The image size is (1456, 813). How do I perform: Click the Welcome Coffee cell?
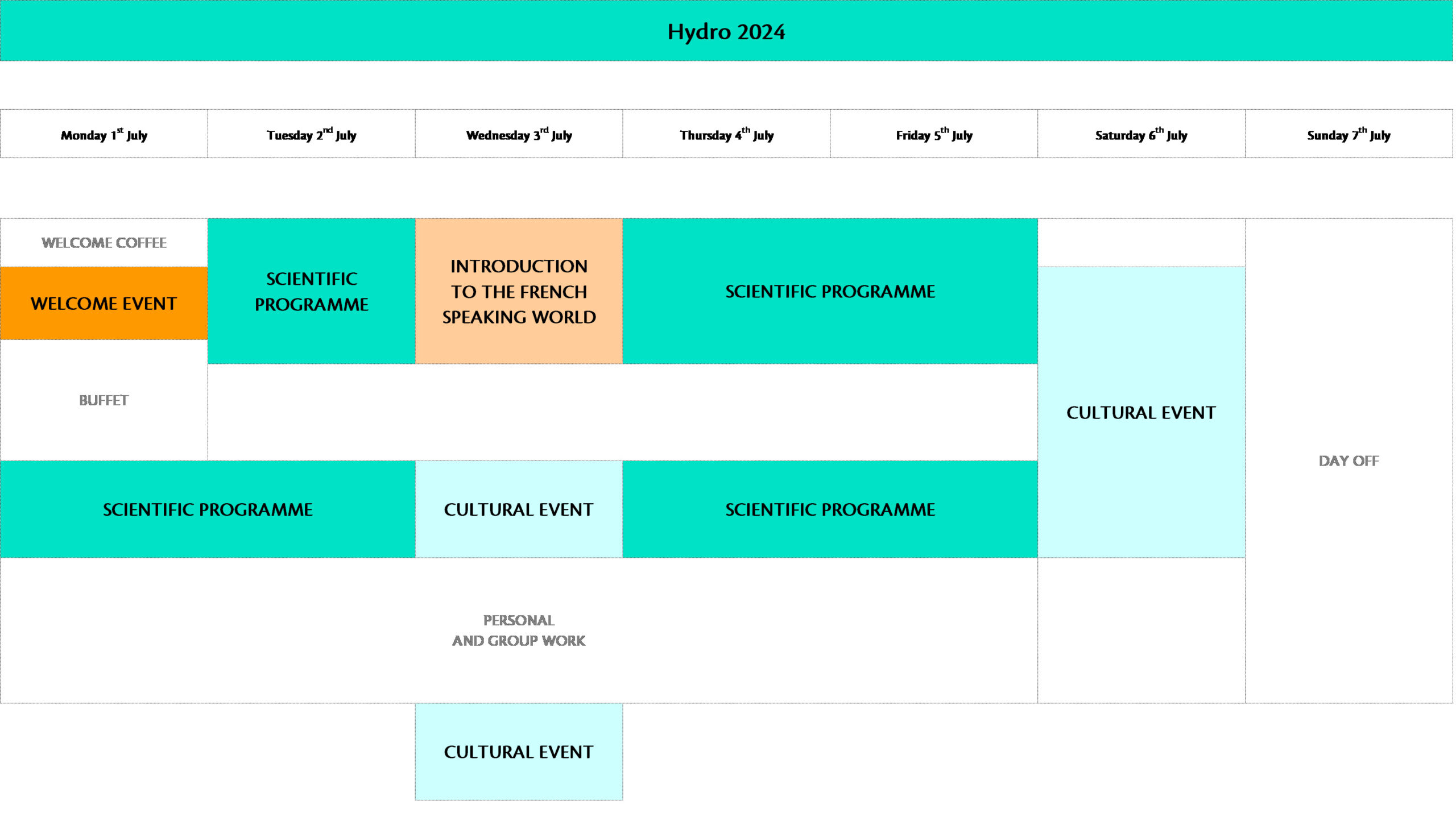[104, 243]
